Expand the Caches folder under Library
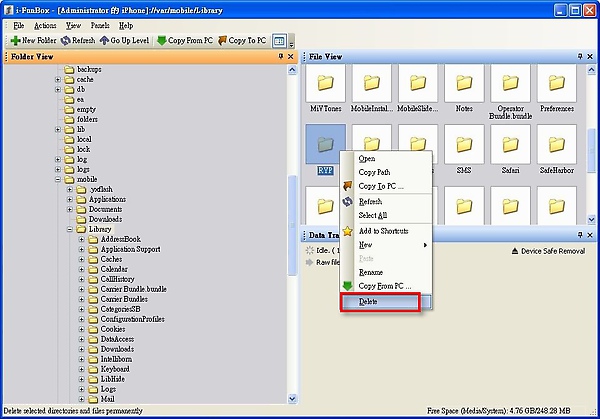600x419 pixels. click(x=81, y=259)
